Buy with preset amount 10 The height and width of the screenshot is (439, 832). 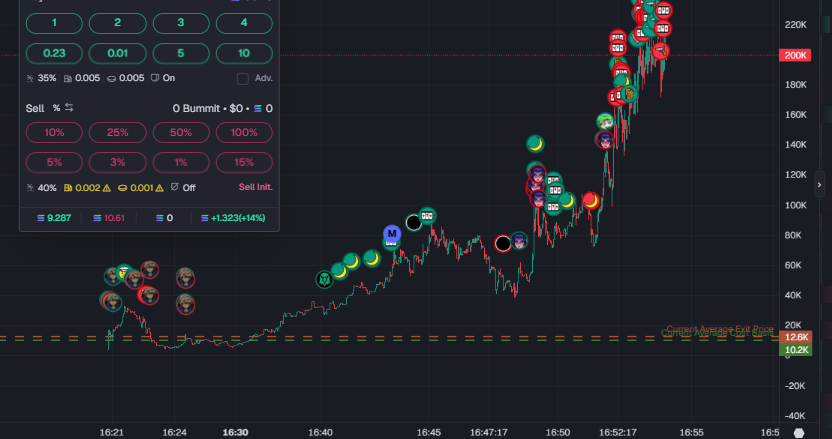244,53
